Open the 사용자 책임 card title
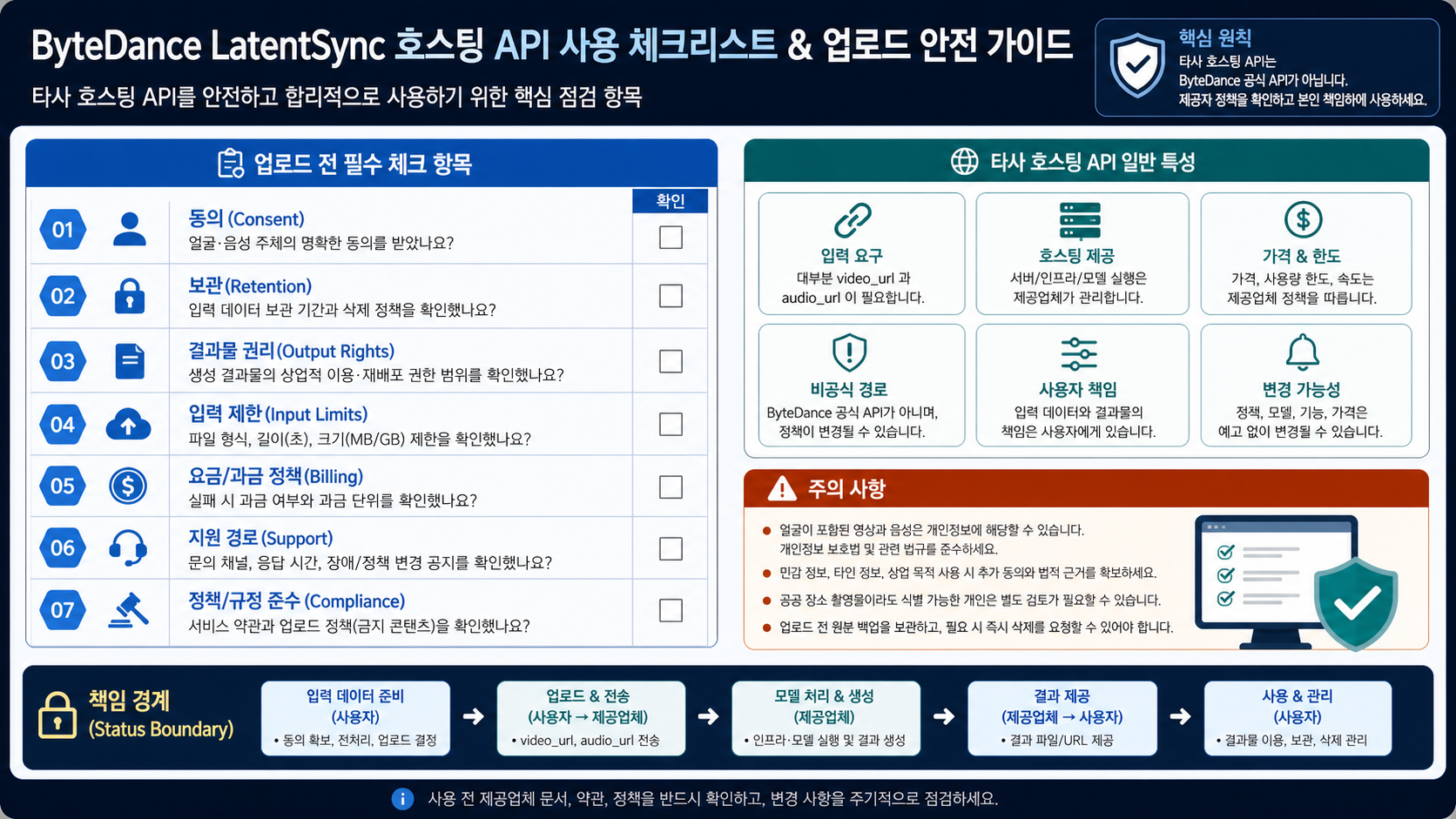This screenshot has width=1456, height=819. [1078, 389]
